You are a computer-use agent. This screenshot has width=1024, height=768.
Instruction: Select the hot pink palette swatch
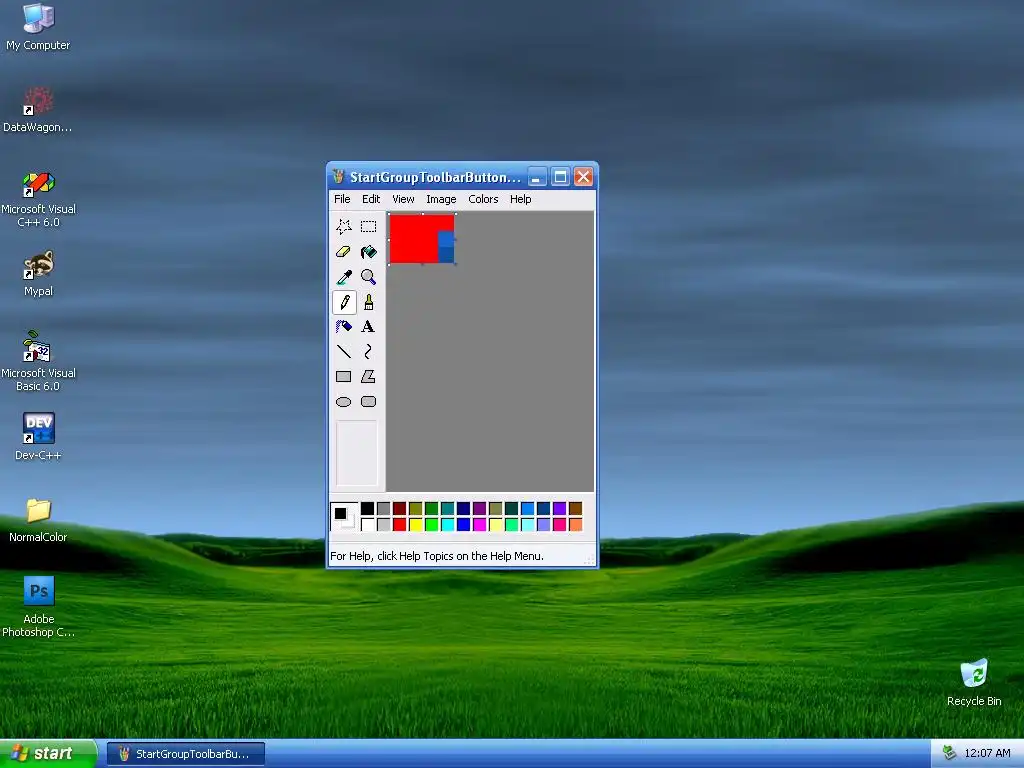click(560, 524)
